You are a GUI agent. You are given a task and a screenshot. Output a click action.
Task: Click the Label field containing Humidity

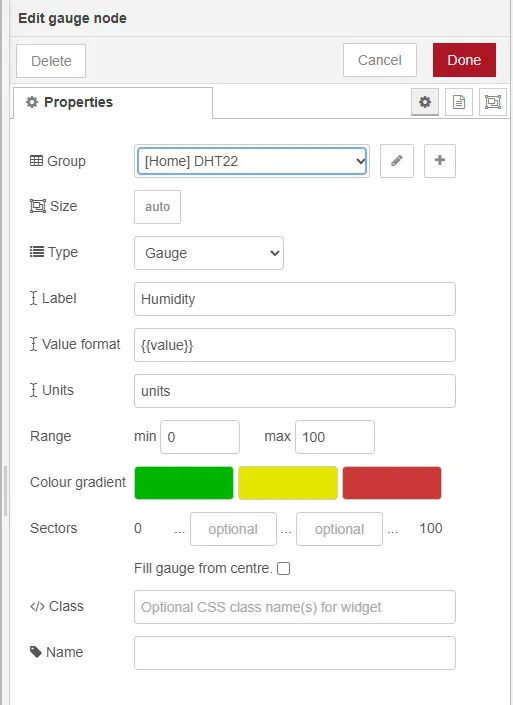294,299
